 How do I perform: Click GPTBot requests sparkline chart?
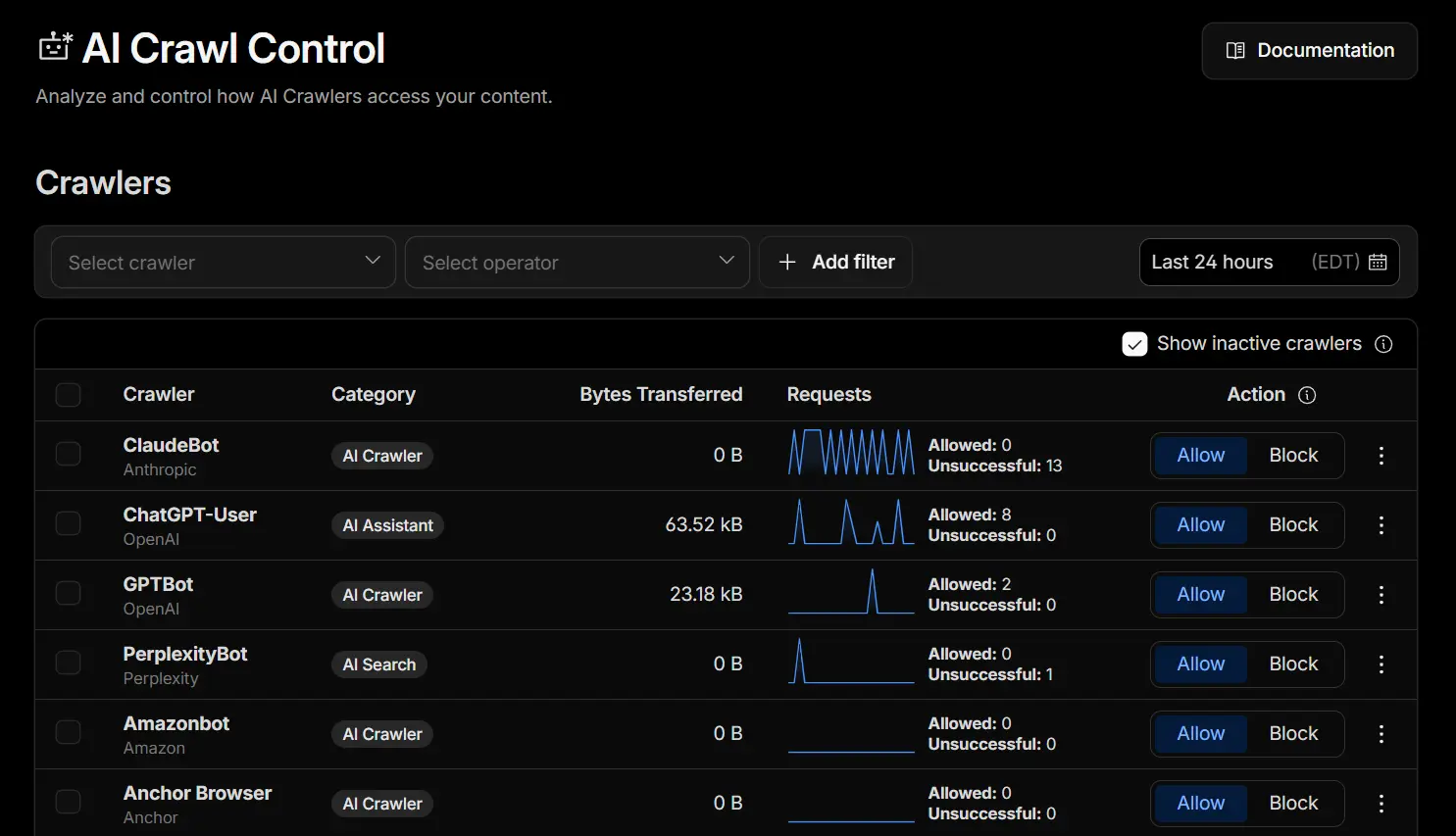pyautogui.click(x=851, y=591)
